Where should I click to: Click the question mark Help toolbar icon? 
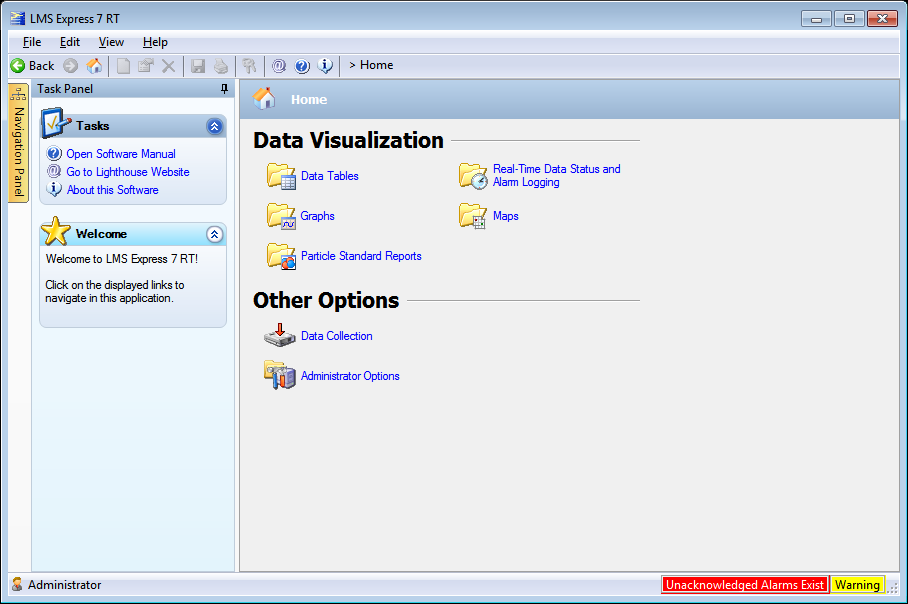tap(302, 66)
